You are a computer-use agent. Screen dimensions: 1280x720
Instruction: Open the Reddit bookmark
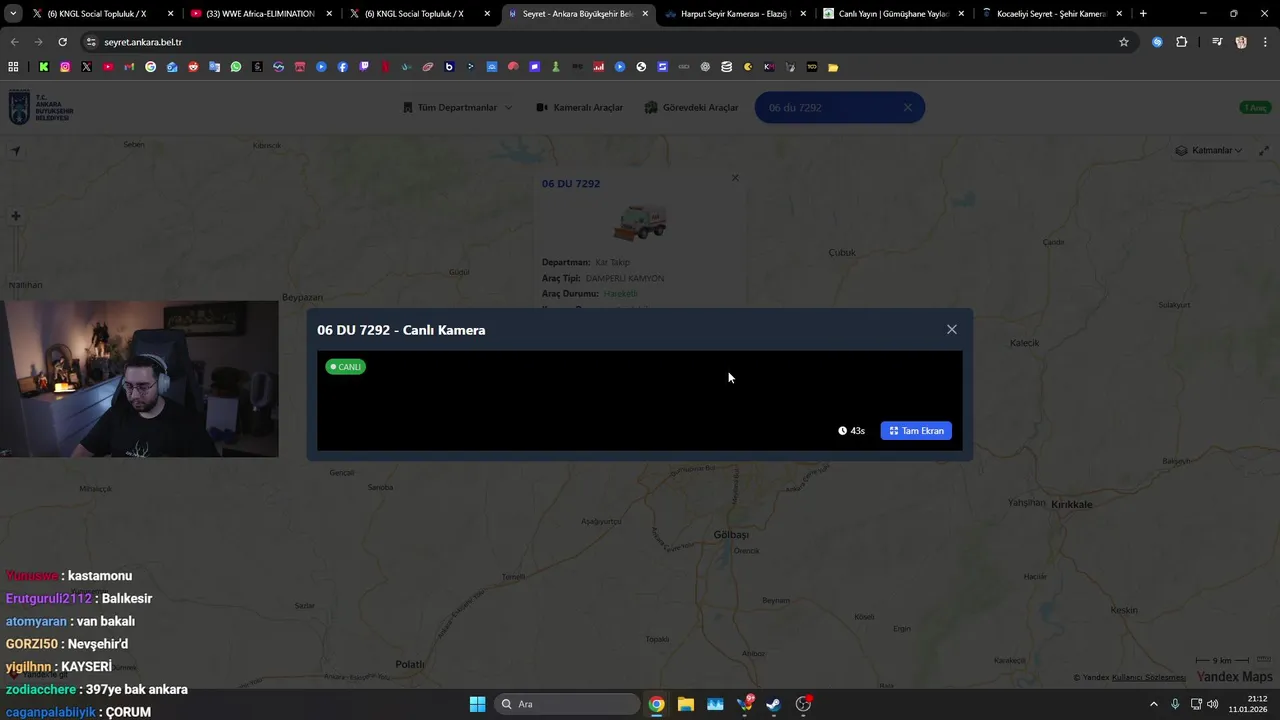[x=193, y=67]
